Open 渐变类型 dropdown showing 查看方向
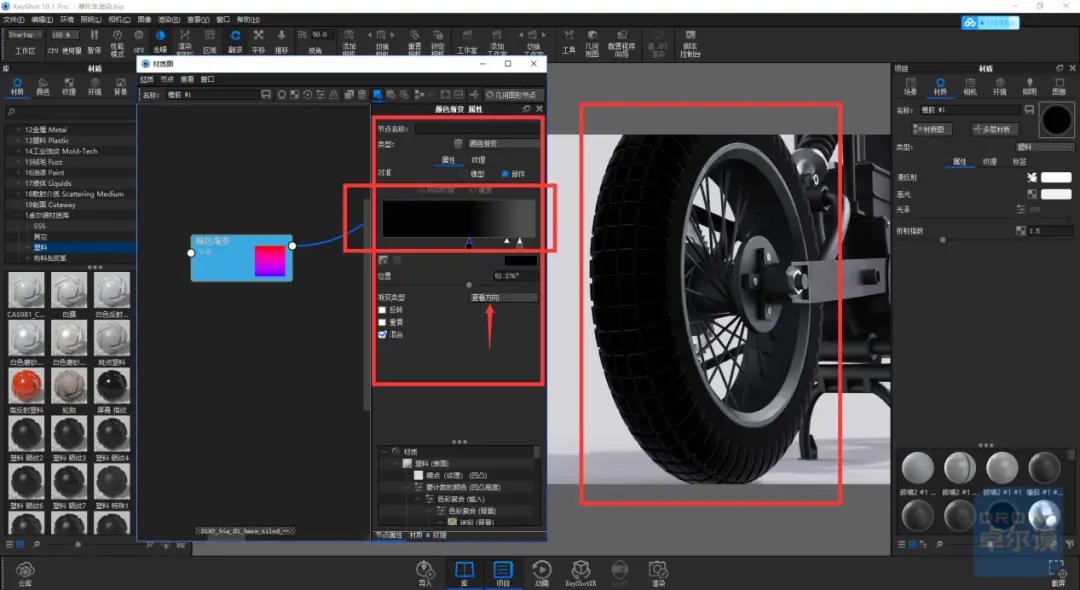 pyautogui.click(x=503, y=297)
